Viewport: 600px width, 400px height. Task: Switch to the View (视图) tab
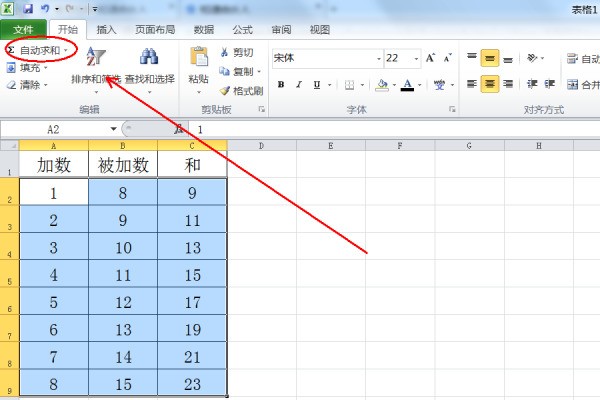coord(320,29)
